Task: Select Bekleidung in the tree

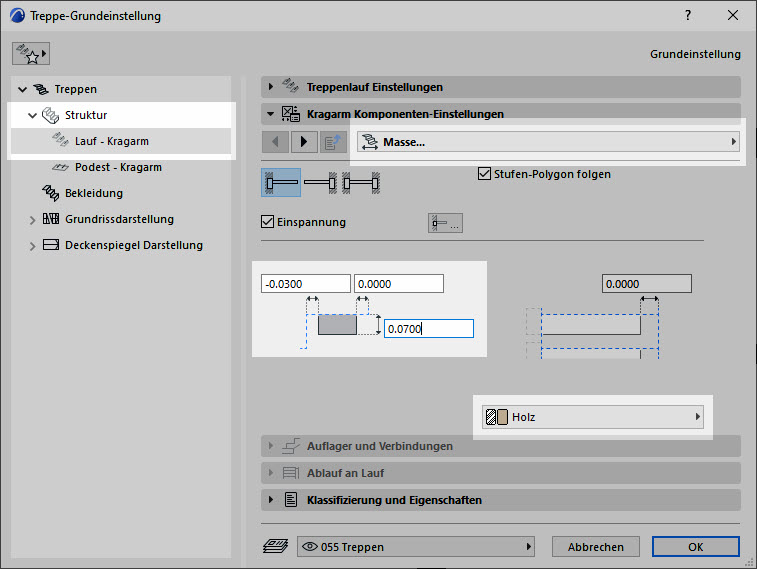Action: [x=94, y=193]
